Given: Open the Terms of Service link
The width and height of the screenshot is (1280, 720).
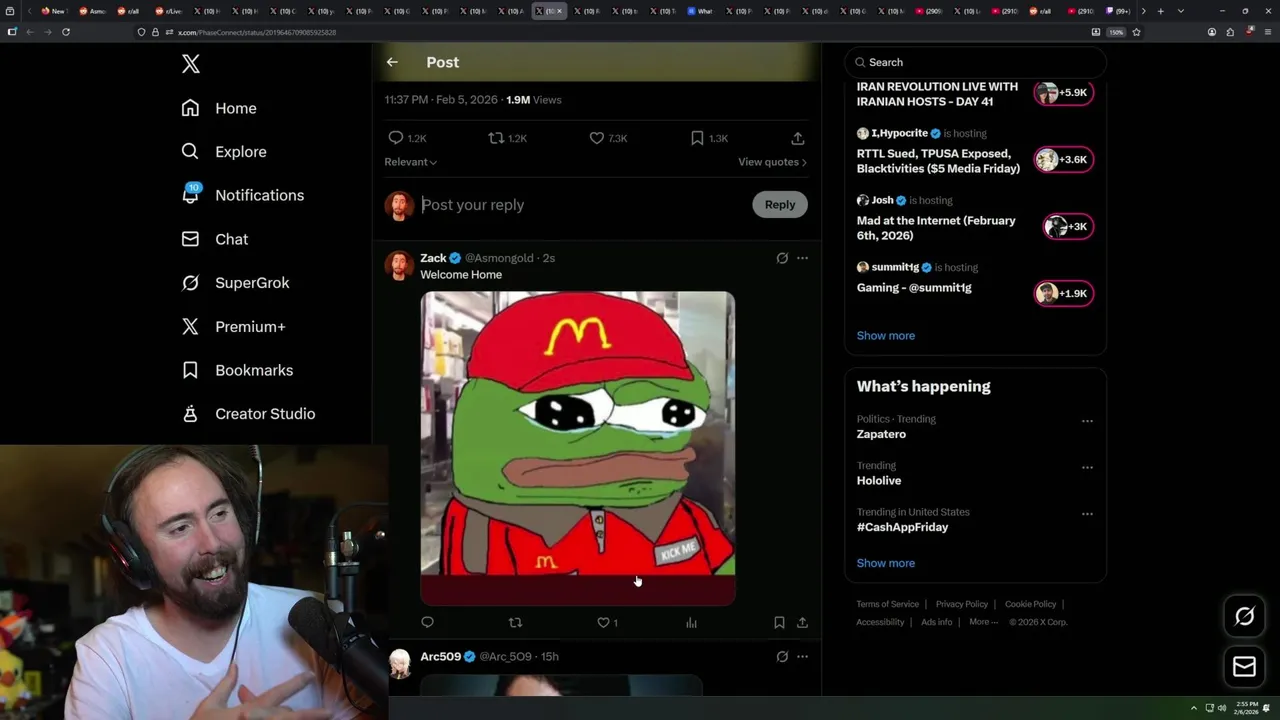Looking at the screenshot, I should tap(887, 604).
